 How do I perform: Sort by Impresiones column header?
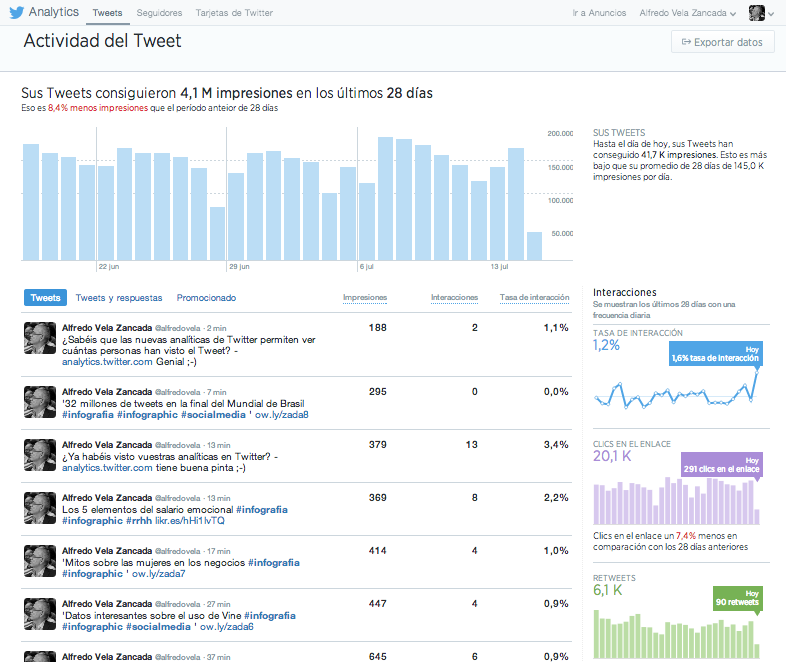[x=365, y=298]
